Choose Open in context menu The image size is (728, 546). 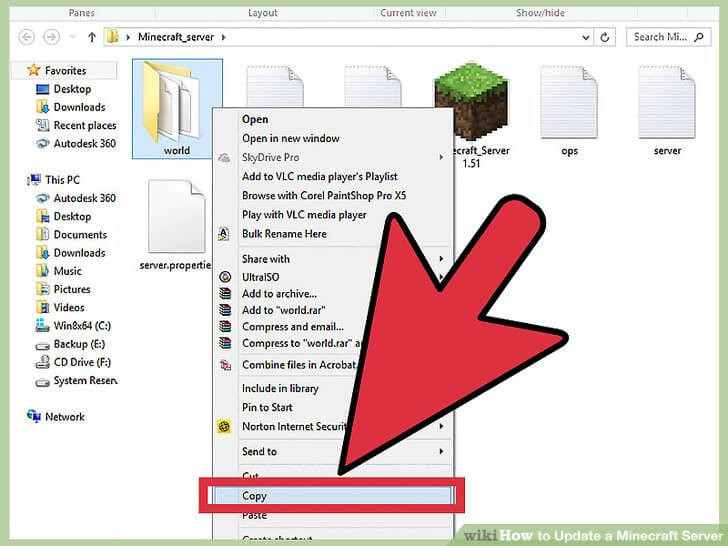255,119
